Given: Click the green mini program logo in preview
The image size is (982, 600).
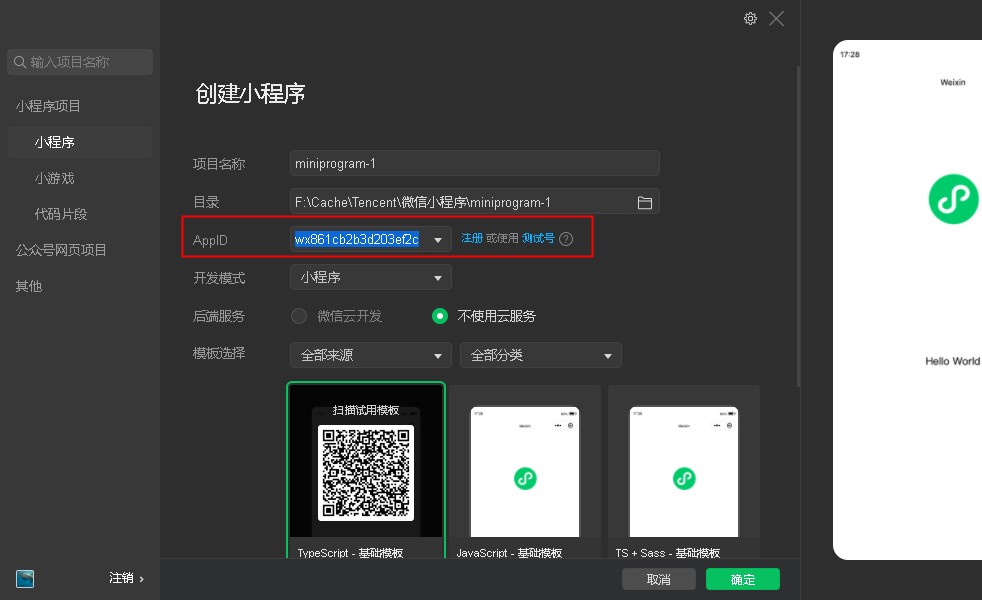Looking at the screenshot, I should tap(953, 199).
